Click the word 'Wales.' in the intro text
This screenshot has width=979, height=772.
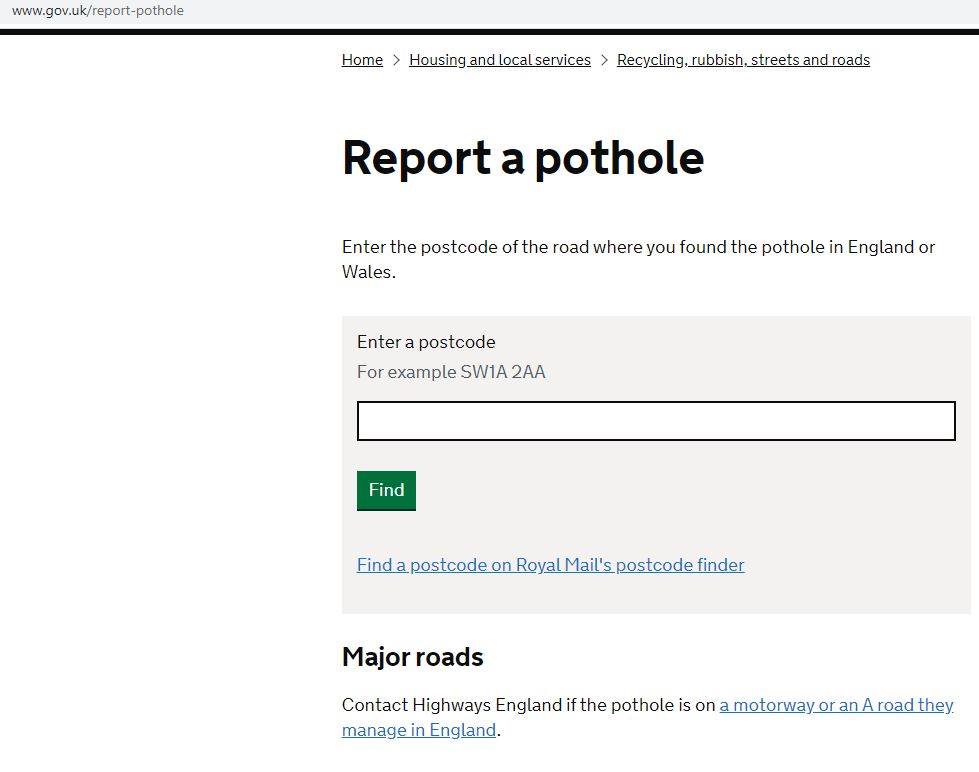click(x=368, y=272)
